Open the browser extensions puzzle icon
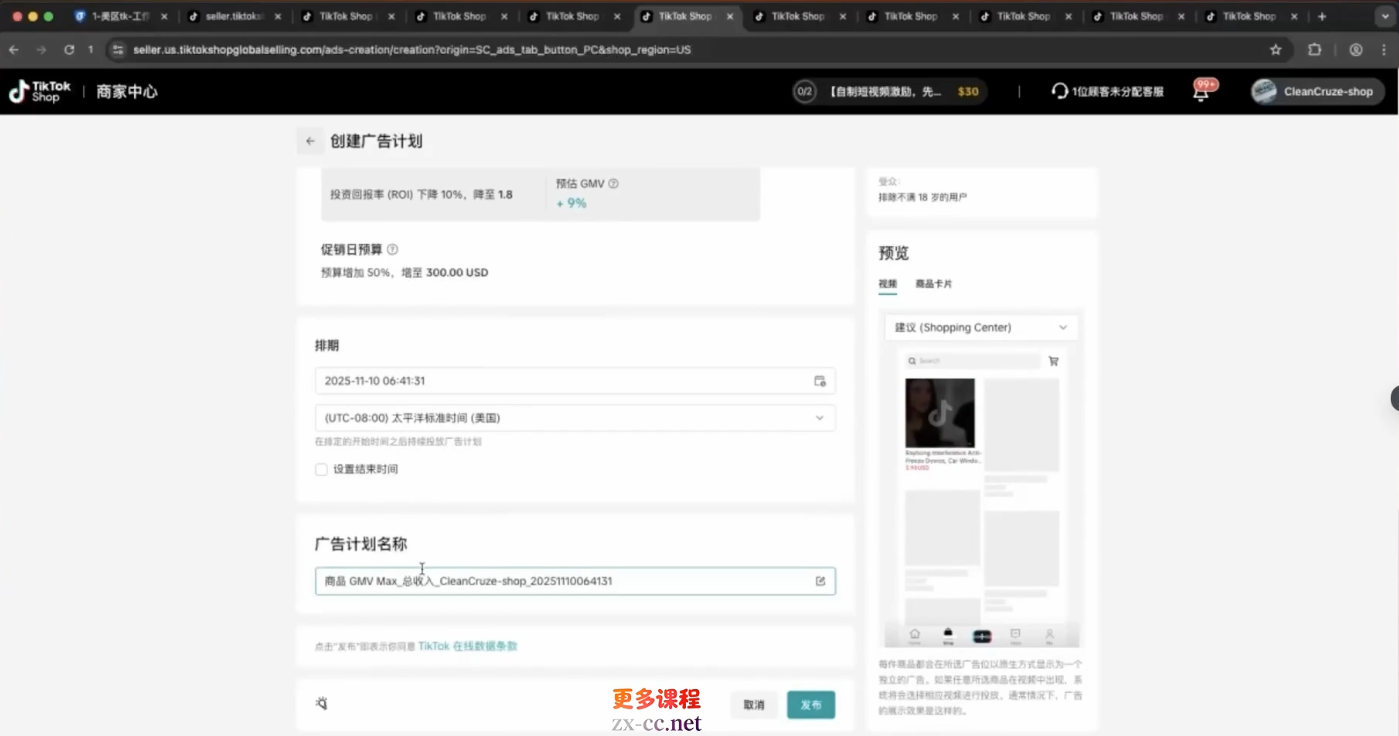Screen dimensions: 1399x736 pos(1314,48)
